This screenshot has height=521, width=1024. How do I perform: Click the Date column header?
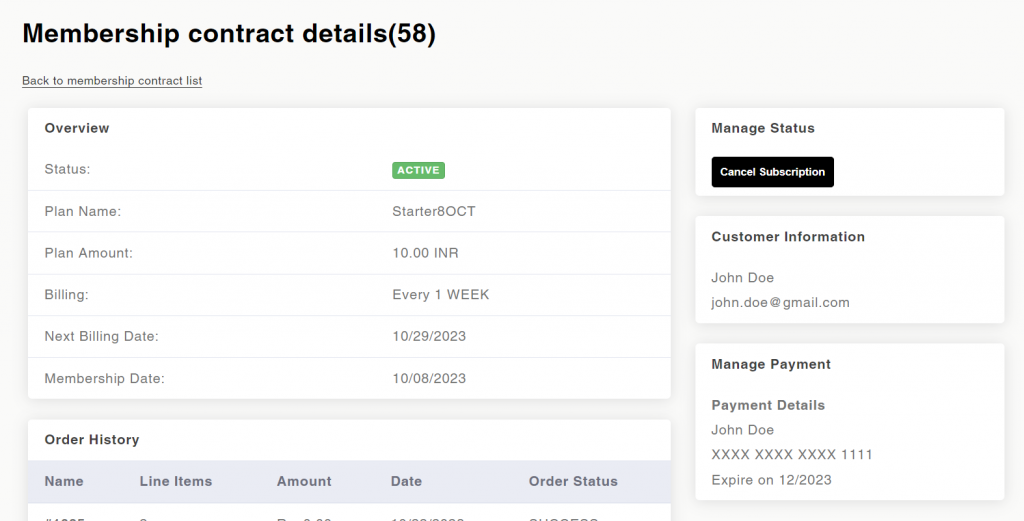(406, 482)
